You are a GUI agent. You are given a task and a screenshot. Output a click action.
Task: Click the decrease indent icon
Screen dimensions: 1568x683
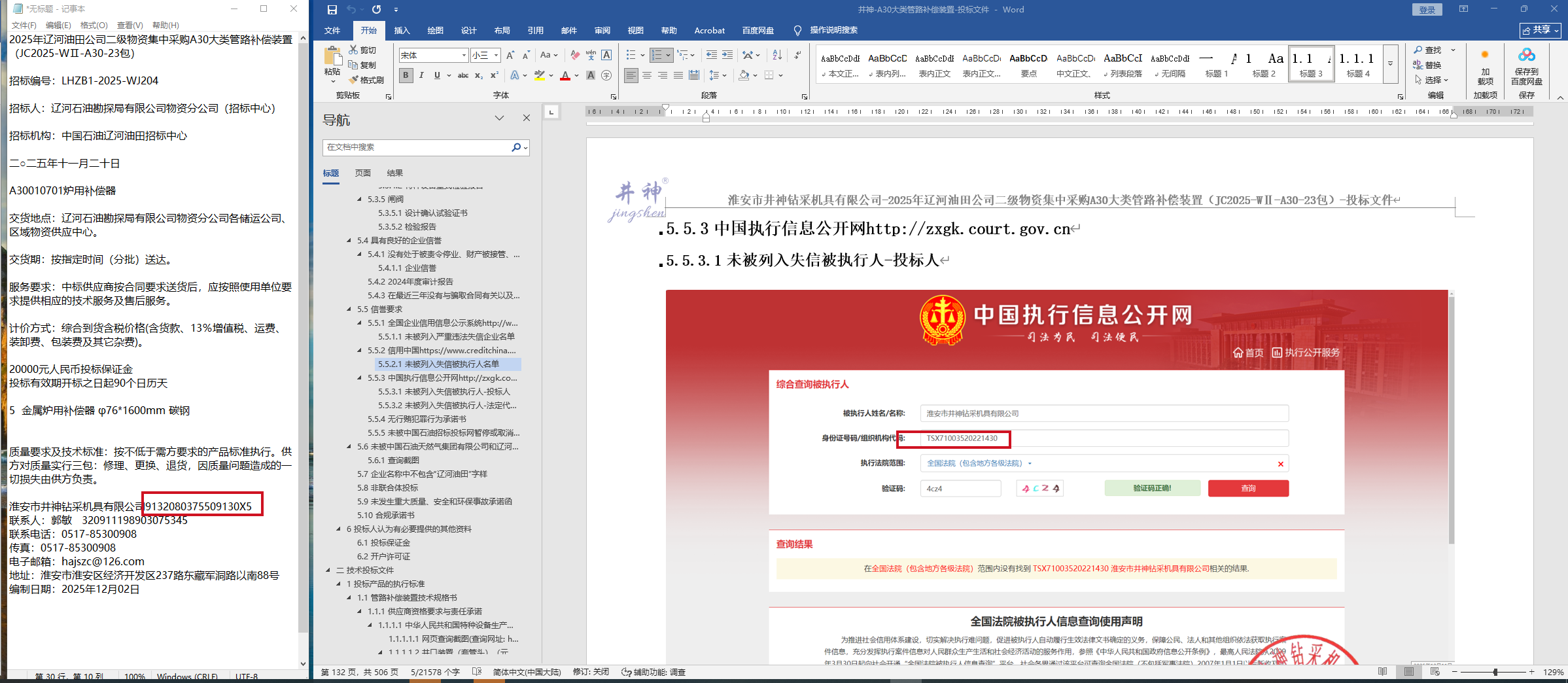click(x=712, y=56)
